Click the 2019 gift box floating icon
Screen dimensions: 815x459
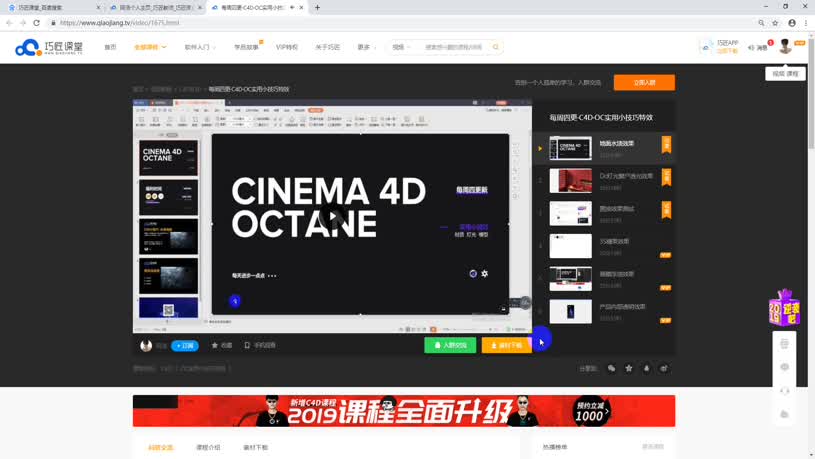click(x=784, y=308)
